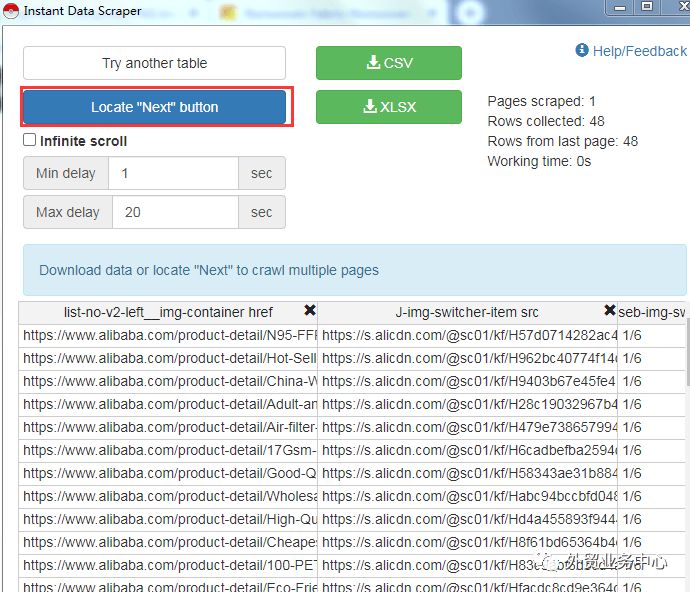This screenshot has height=592, width=690.
Task: Select the 100-PET product-detail URL cell
Action: pos(168,565)
